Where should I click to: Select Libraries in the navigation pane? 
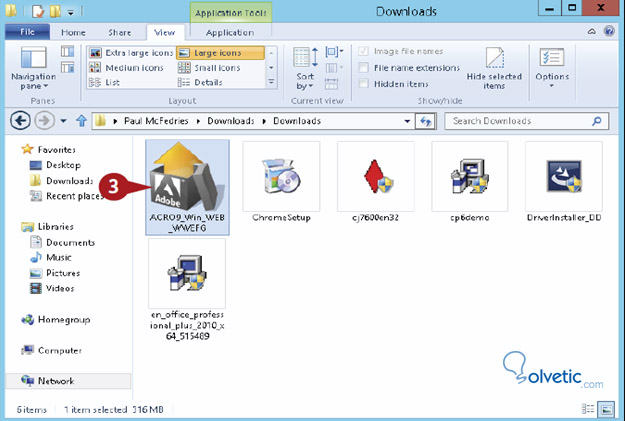pos(47,226)
